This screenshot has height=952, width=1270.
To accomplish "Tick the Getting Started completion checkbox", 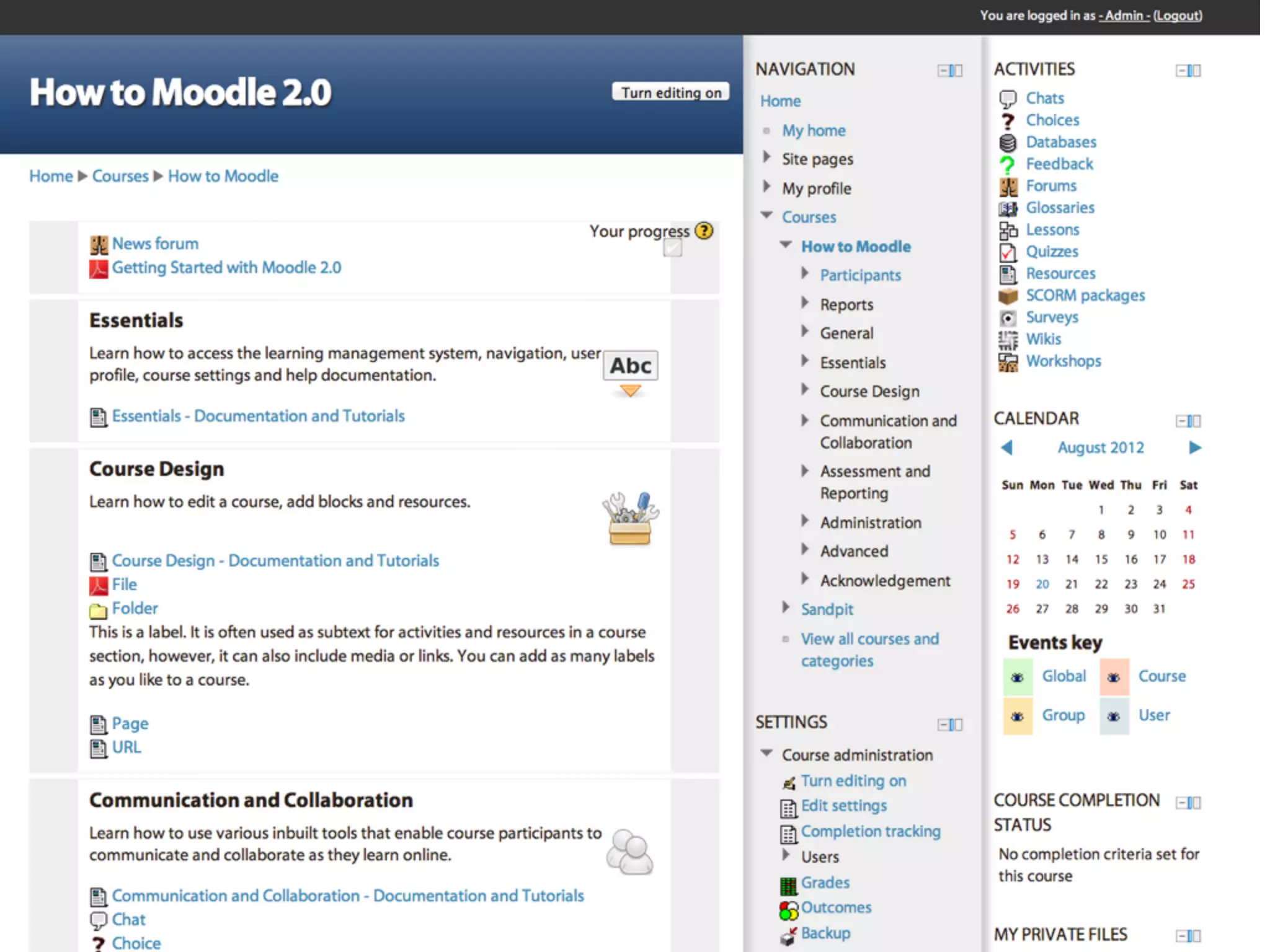I will point(673,249).
